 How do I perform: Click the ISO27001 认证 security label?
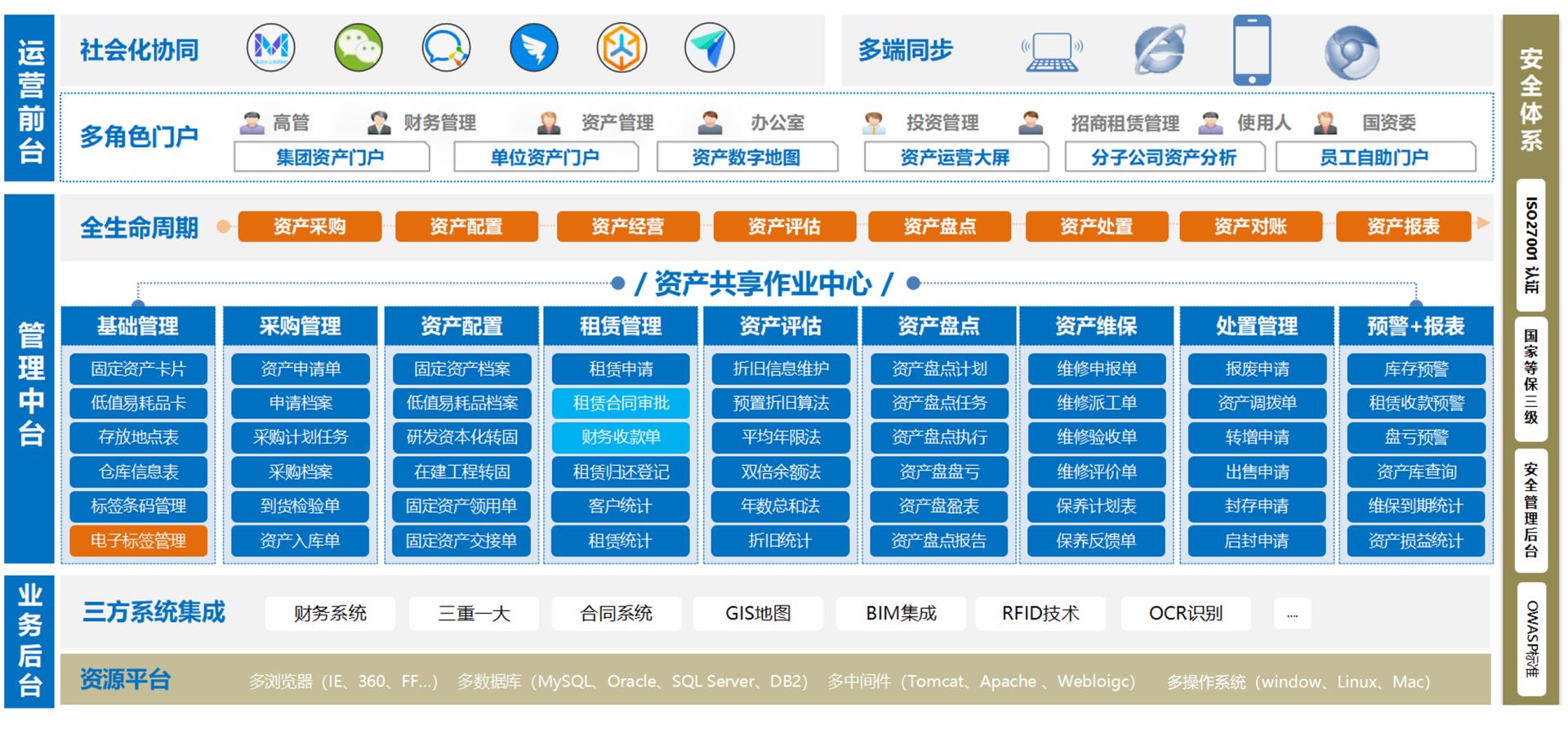pos(1530,245)
